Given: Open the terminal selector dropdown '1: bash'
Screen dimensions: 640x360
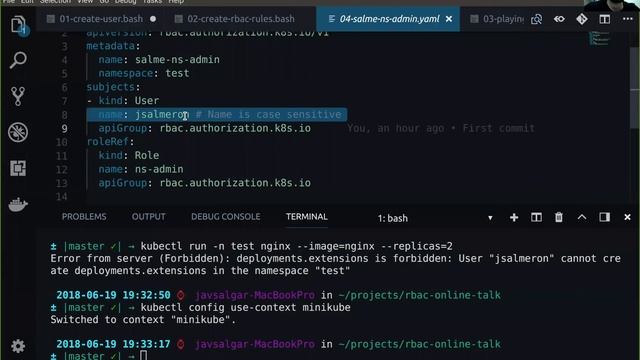Looking at the screenshot, I should coord(435,218).
